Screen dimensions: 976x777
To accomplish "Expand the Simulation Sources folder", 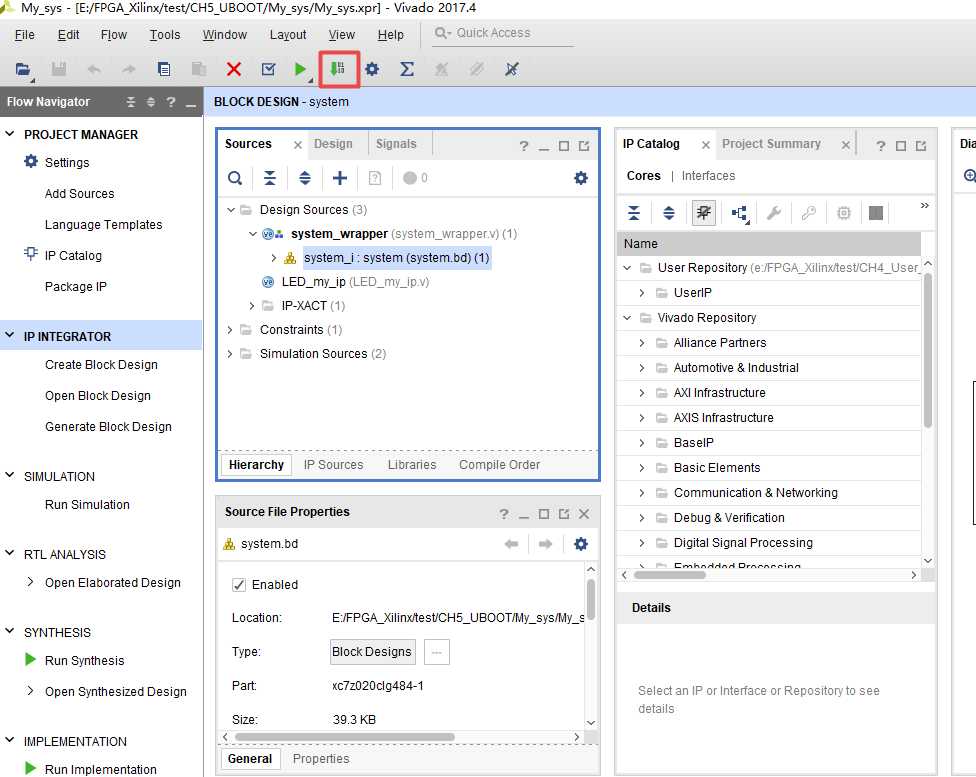I will coord(230,354).
